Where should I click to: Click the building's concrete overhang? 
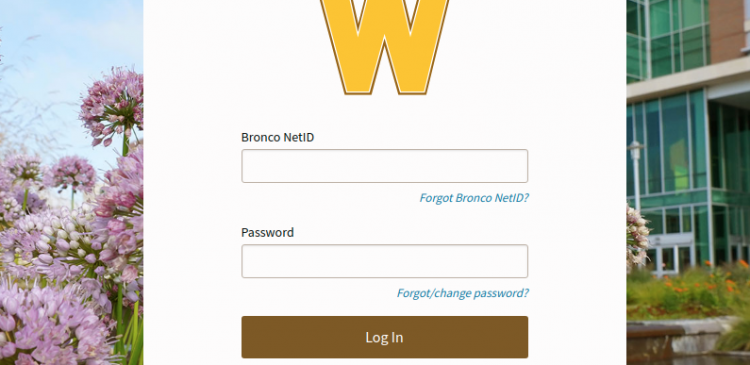point(689,79)
